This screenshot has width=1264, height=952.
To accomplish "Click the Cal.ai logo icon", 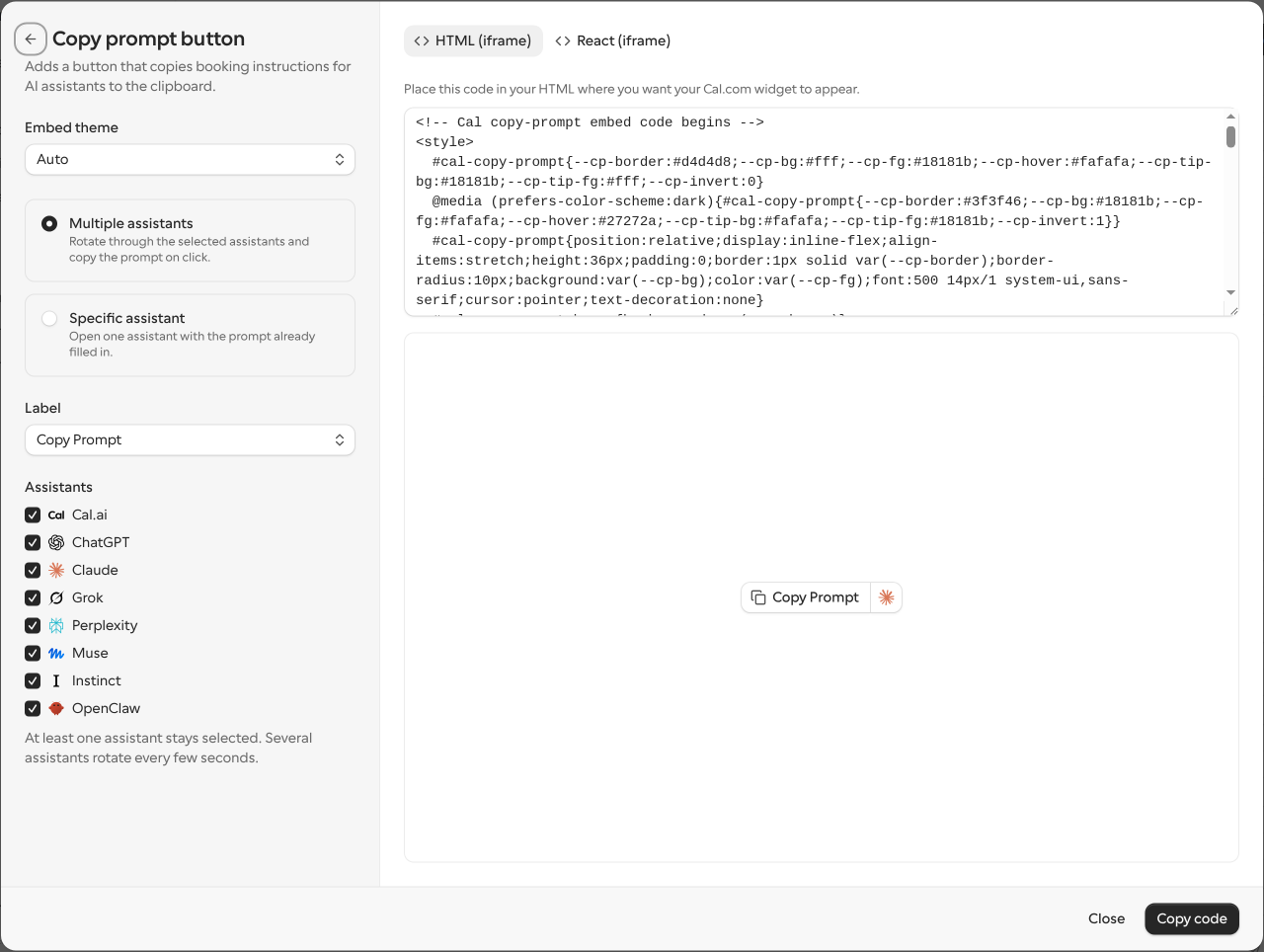I will (56, 515).
